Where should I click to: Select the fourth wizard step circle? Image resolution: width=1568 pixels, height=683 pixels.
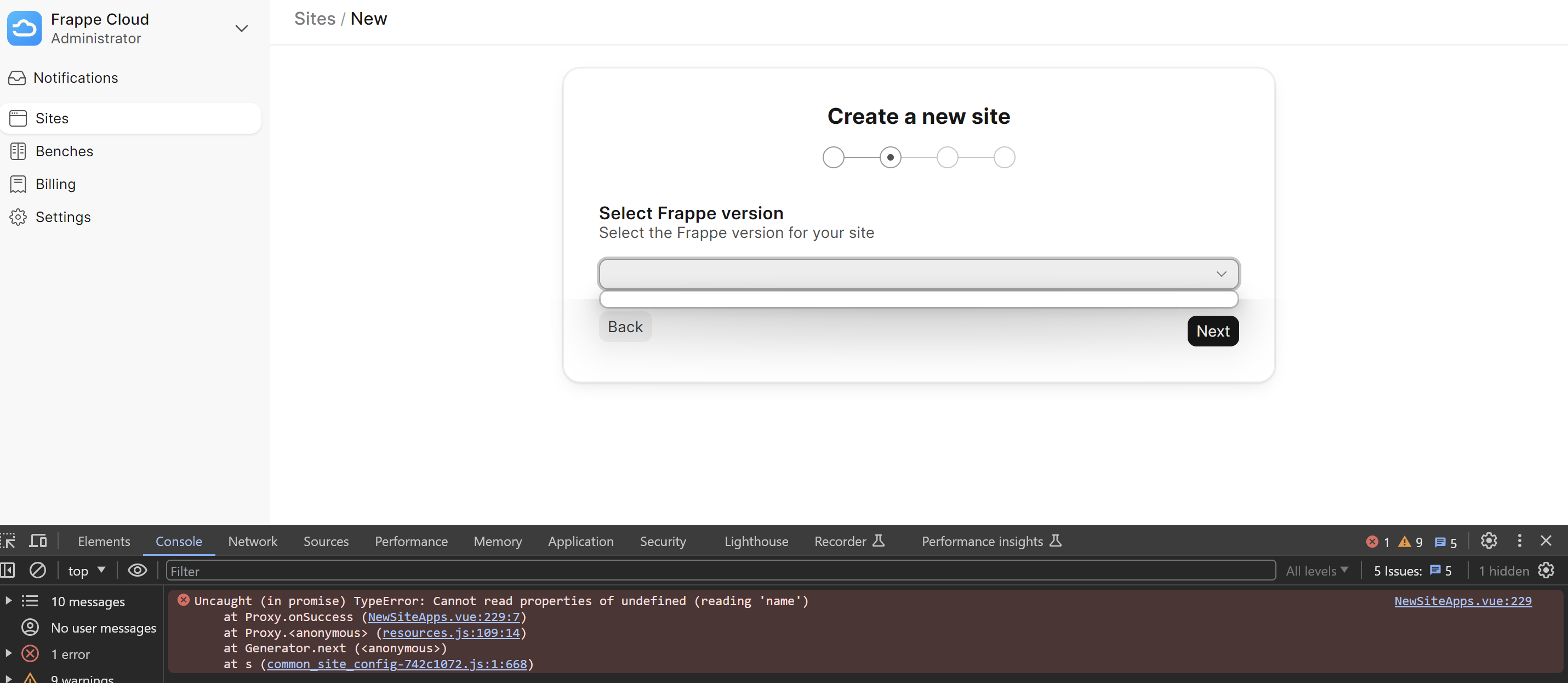(1005, 157)
